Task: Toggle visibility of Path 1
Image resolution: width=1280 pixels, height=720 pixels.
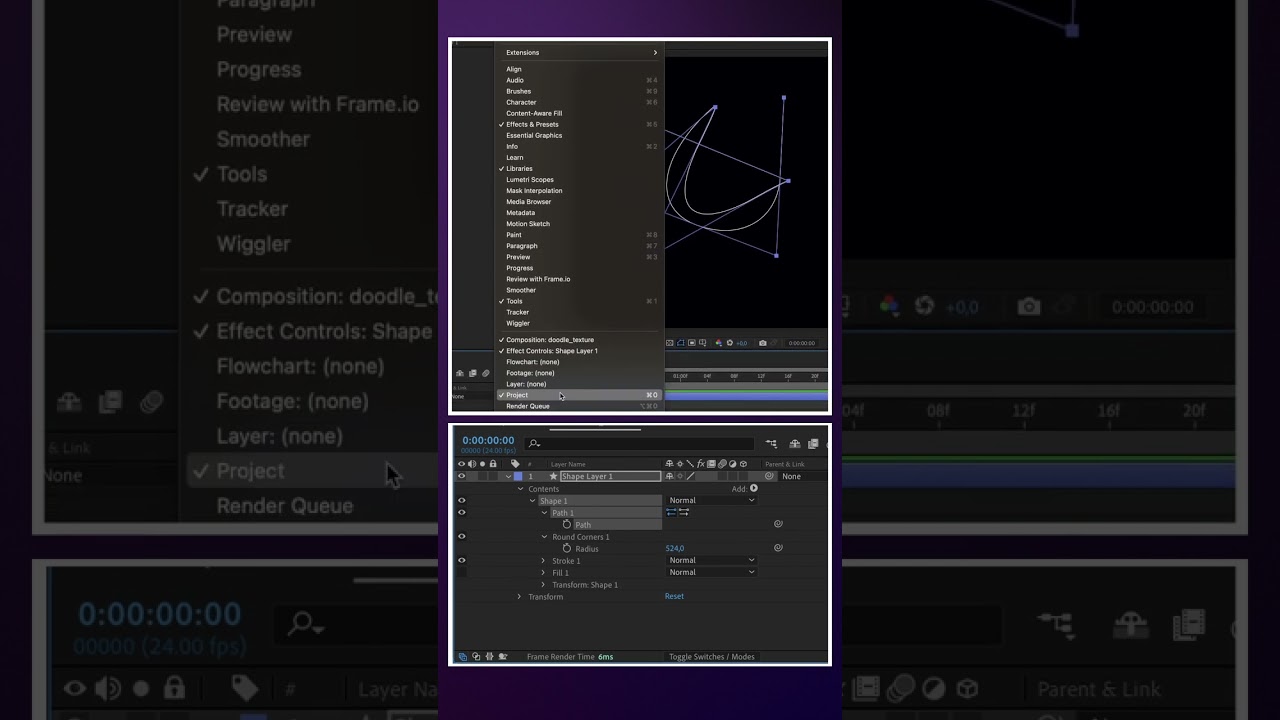Action: (461, 512)
